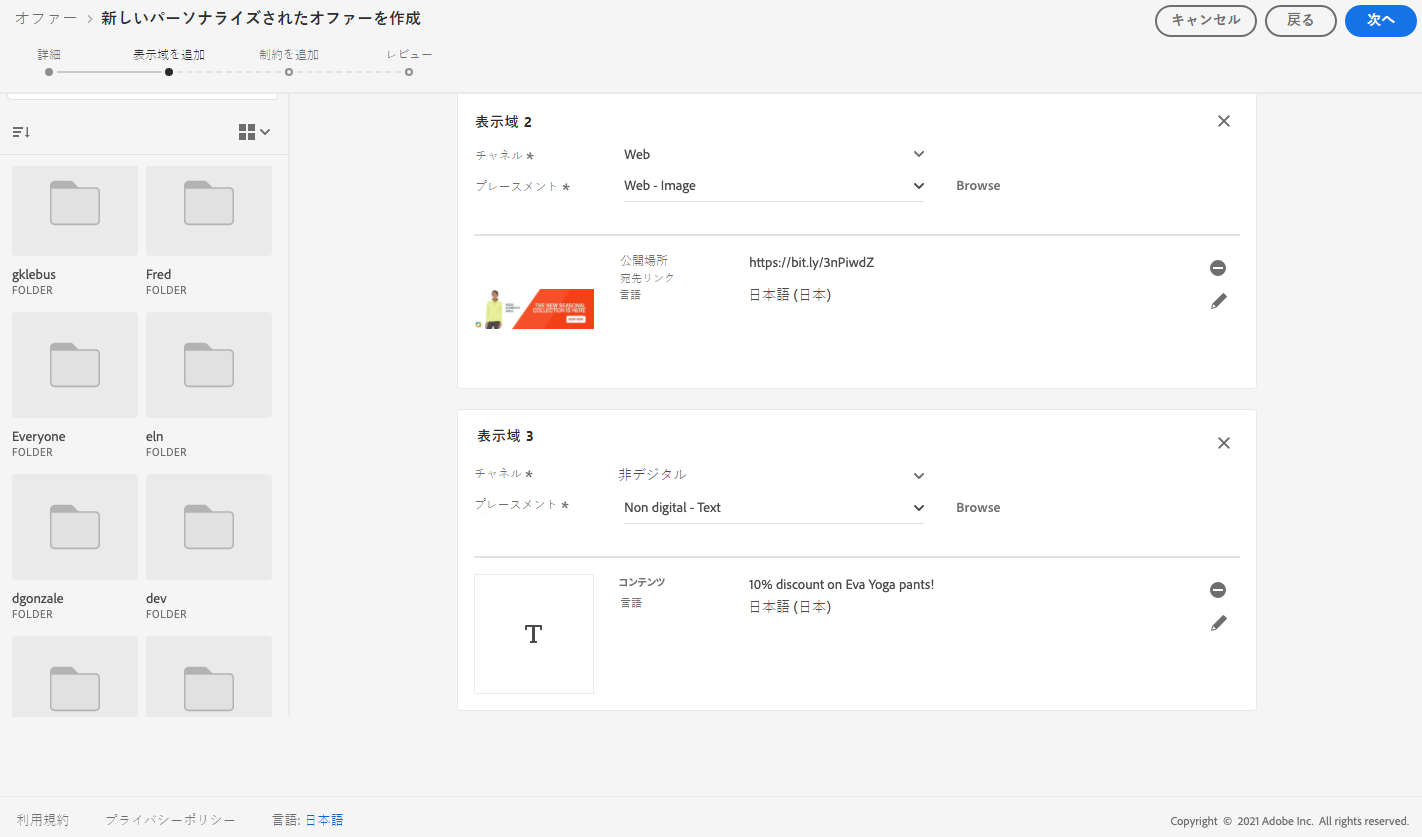The height and width of the screenshot is (837, 1422).
Task: Close the 表示域 2 representation panel
Action: tap(1223, 121)
